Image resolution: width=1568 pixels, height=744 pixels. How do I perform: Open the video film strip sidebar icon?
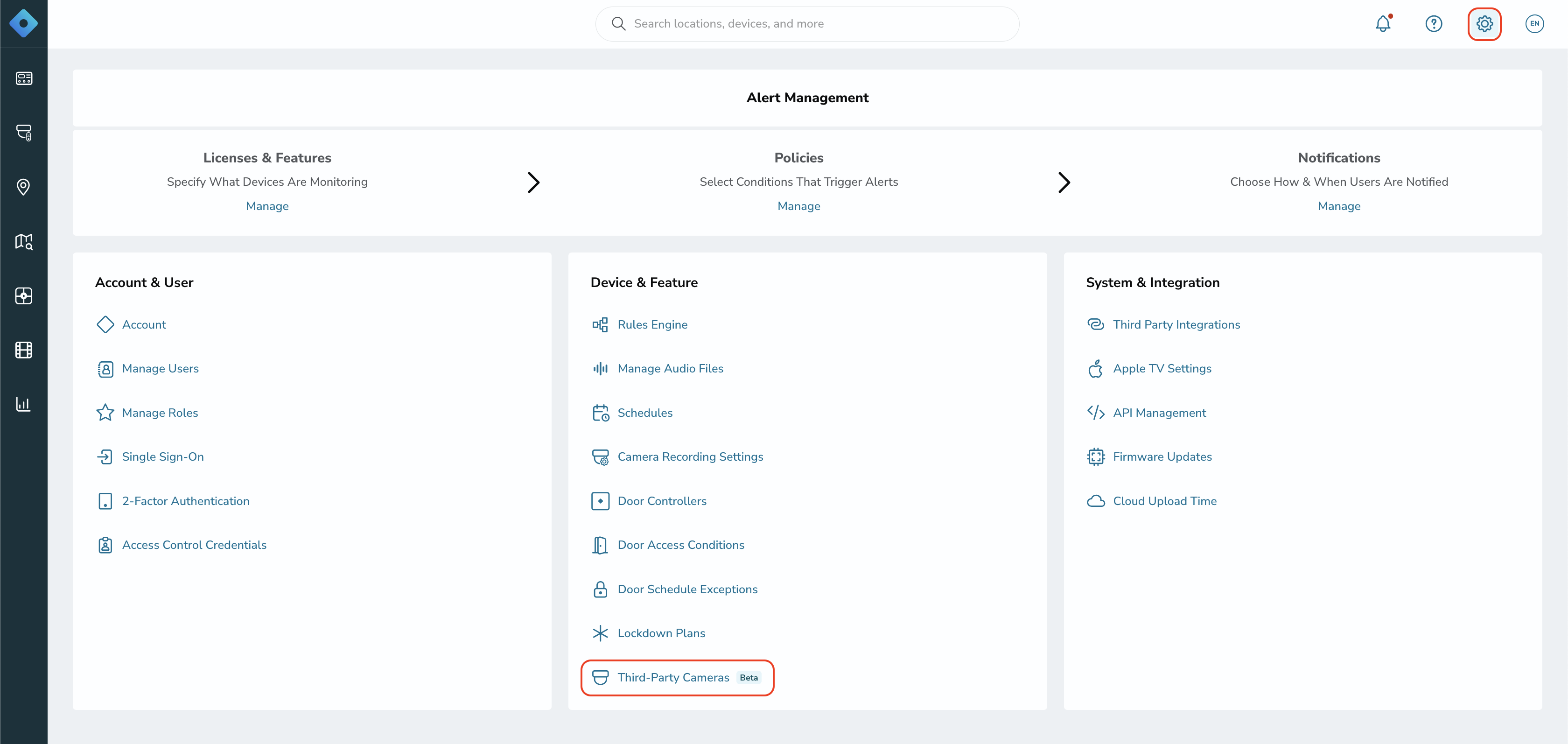[x=23, y=350]
